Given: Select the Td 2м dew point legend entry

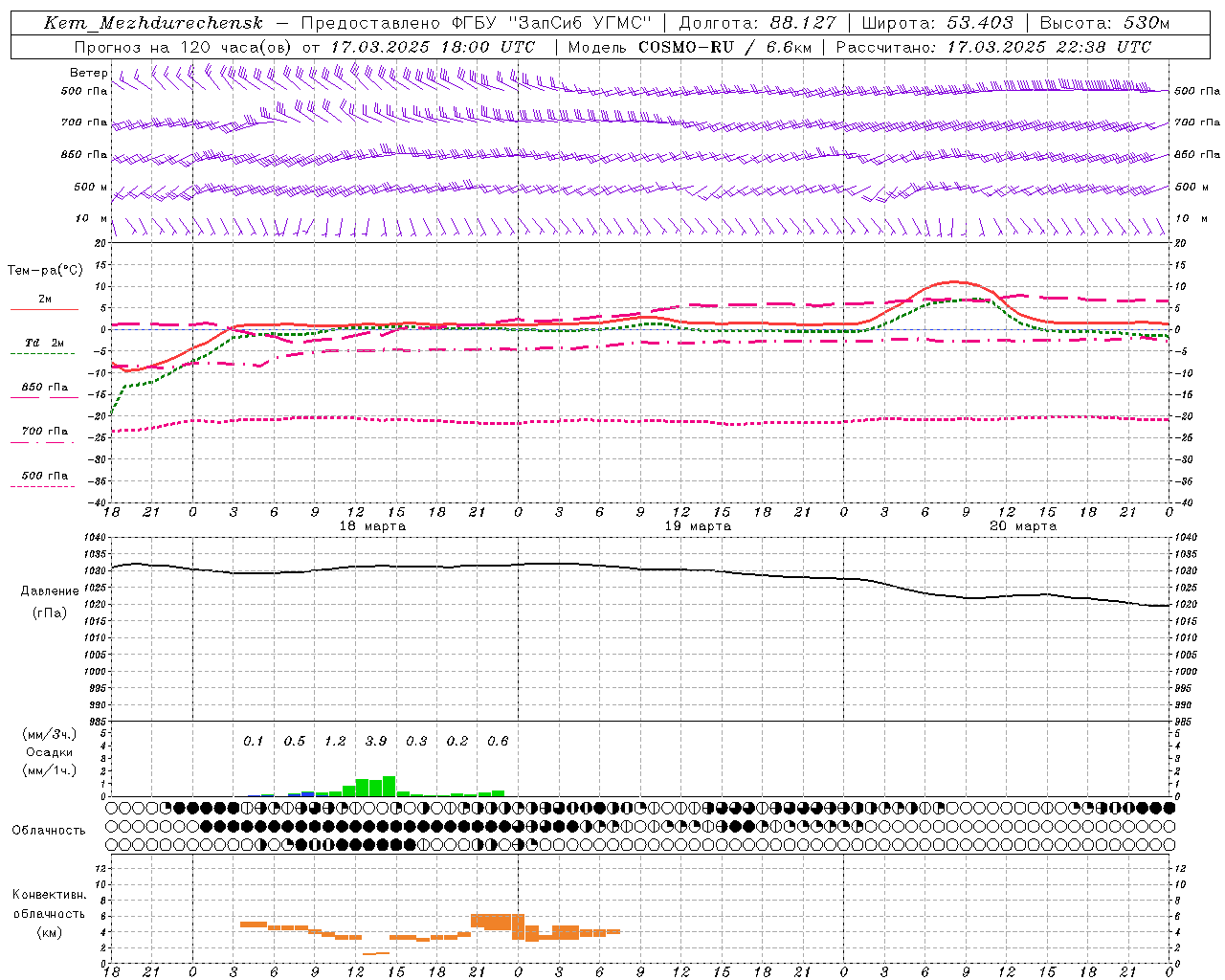Looking at the screenshot, I should coord(45,343).
